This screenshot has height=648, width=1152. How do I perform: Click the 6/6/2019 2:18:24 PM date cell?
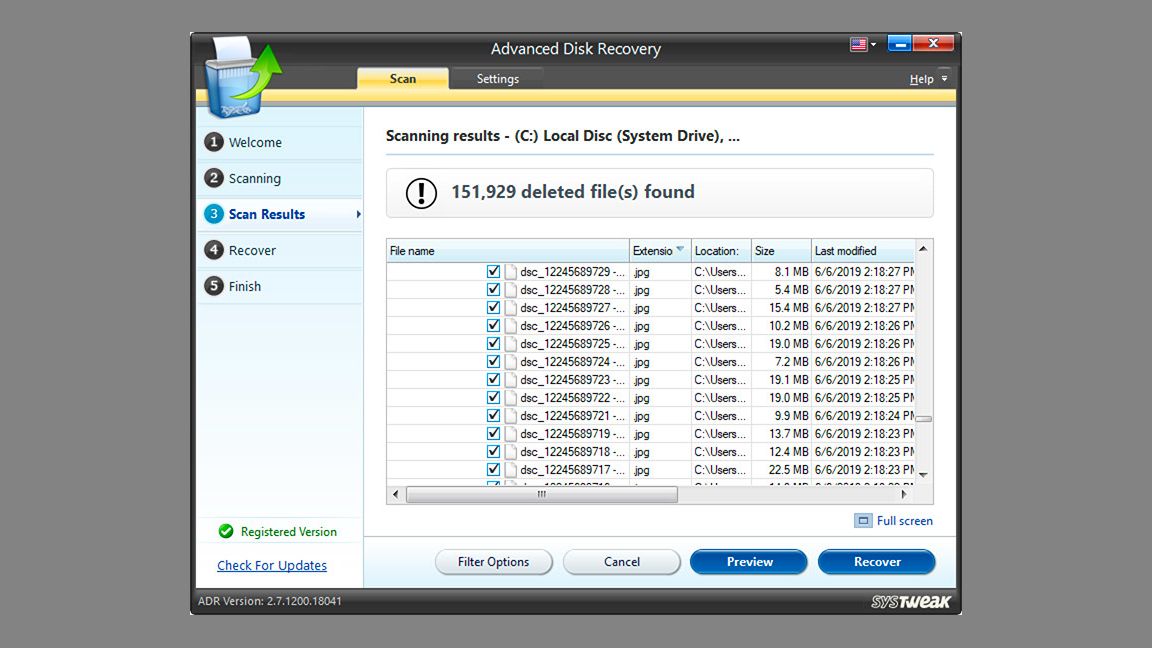pyautogui.click(x=865, y=416)
